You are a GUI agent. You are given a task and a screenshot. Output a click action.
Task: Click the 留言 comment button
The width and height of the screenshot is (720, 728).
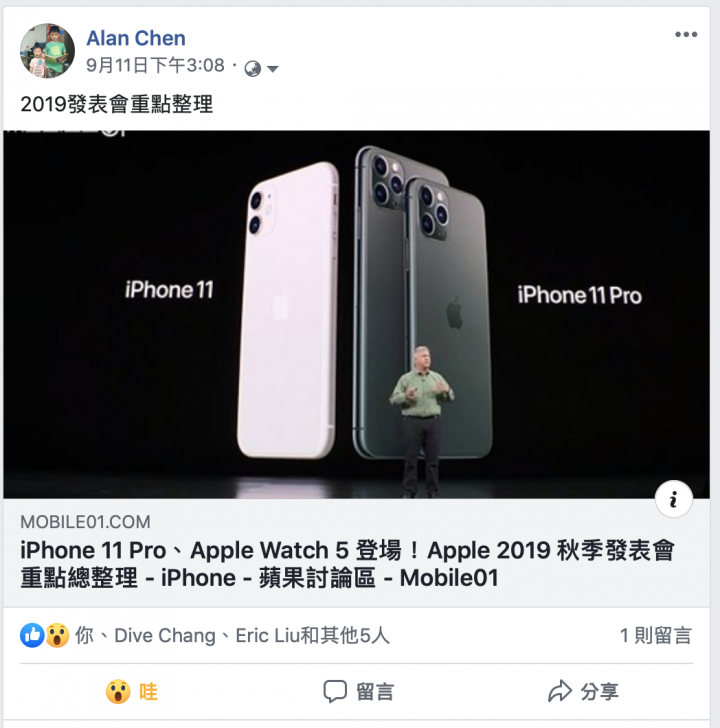pos(359,692)
